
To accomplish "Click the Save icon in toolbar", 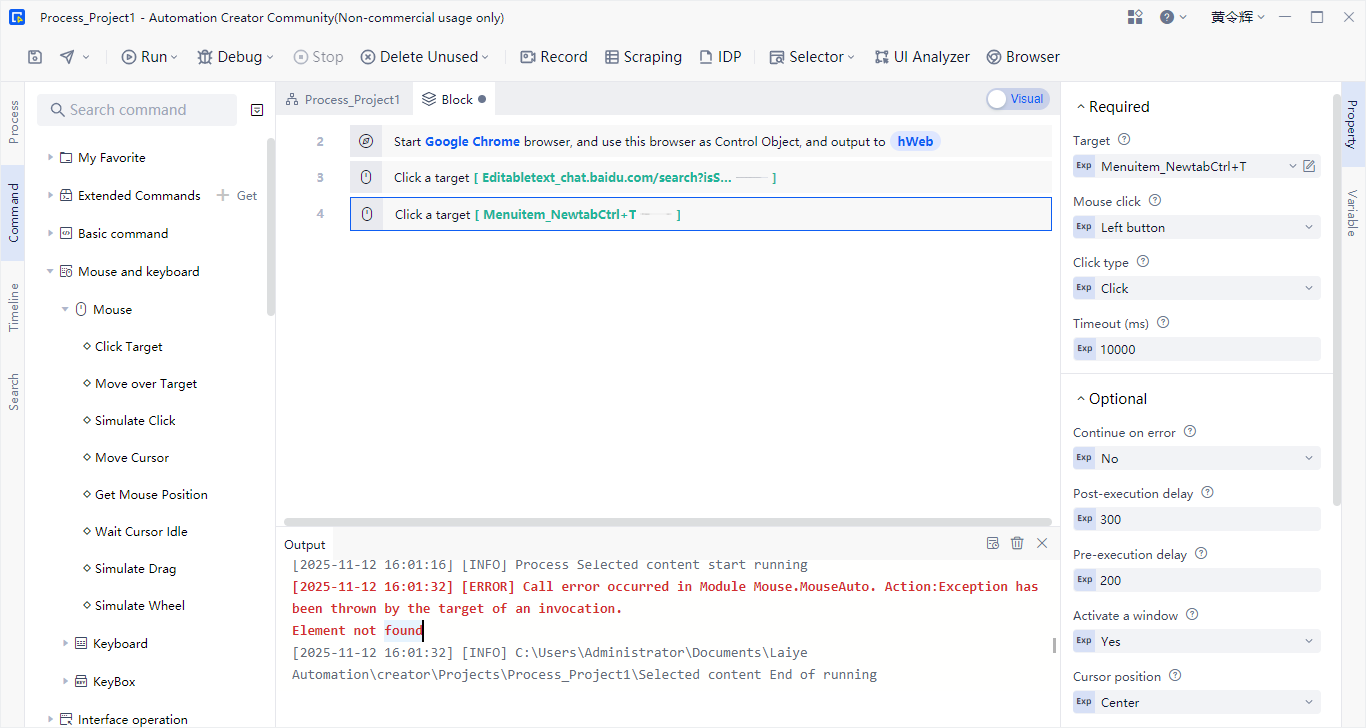I will tap(35, 57).
